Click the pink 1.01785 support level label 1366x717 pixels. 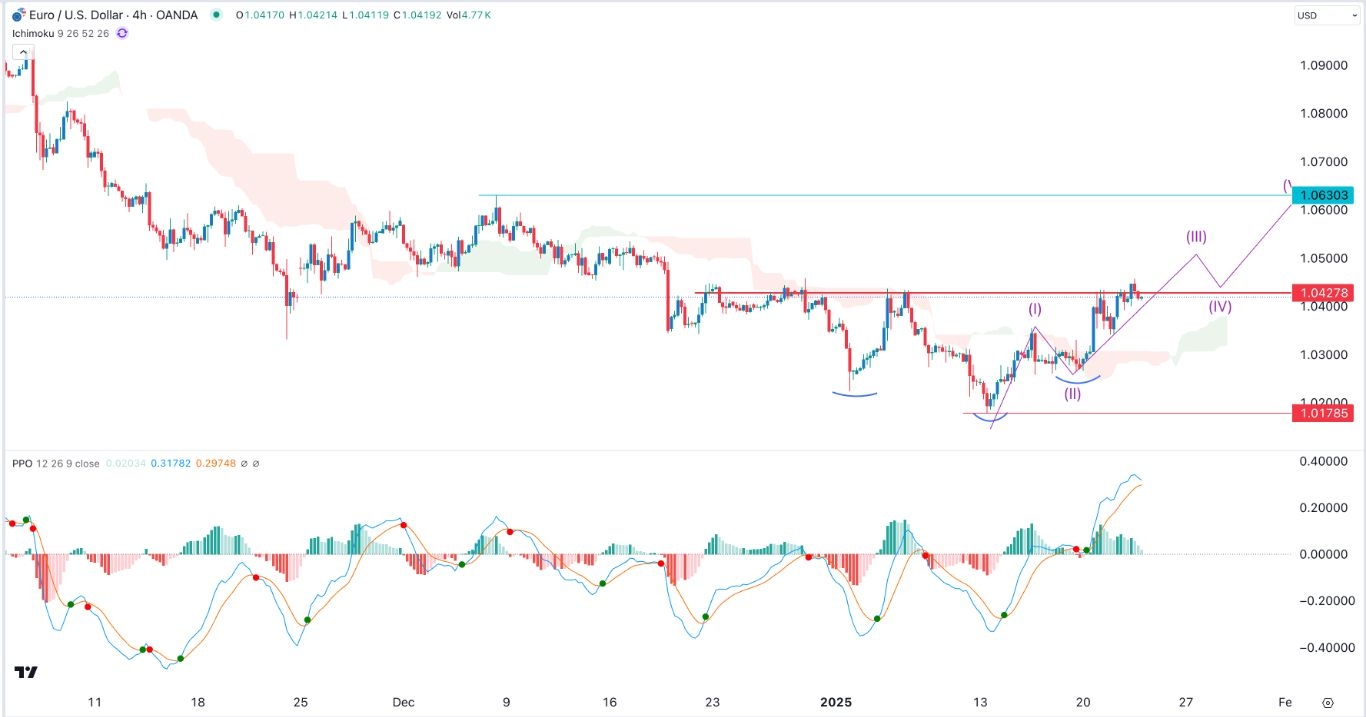pos(1325,413)
